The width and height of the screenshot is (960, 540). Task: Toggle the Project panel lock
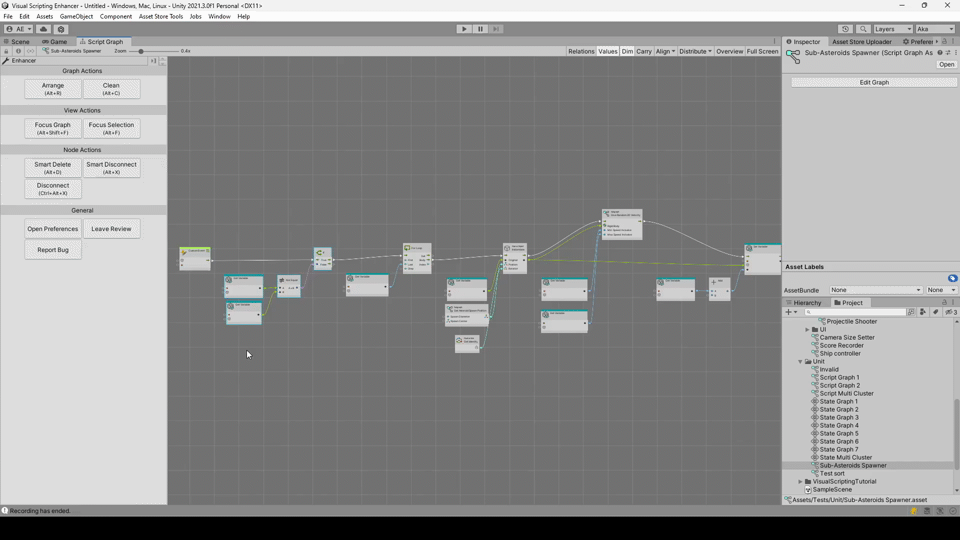coord(944,302)
